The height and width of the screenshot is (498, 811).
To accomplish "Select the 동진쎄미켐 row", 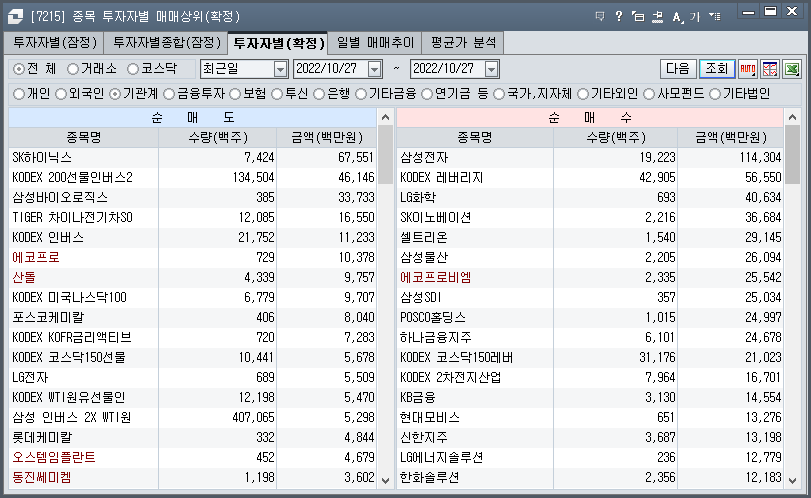I will [x=192, y=477].
